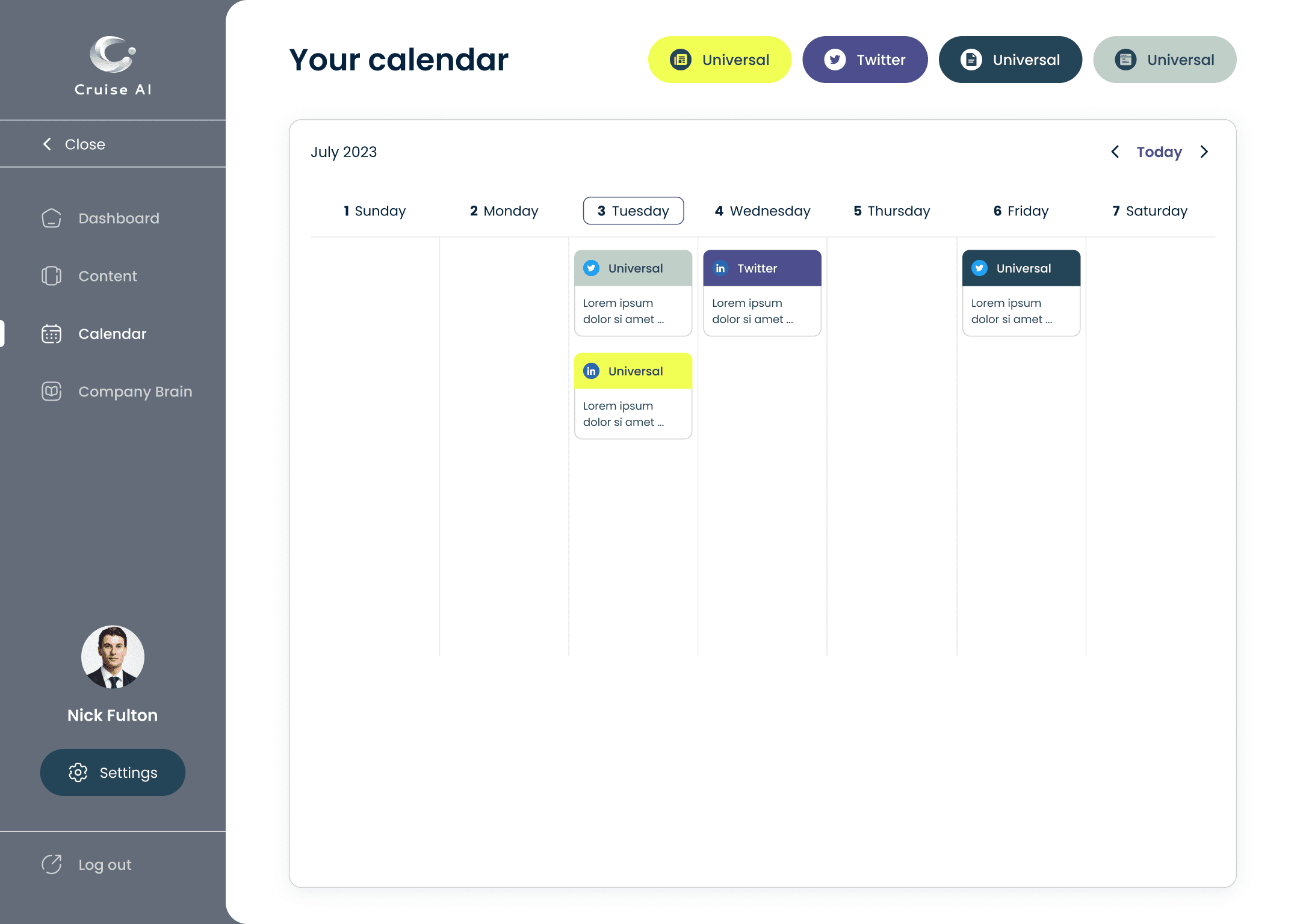Open the Settings button

113,772
